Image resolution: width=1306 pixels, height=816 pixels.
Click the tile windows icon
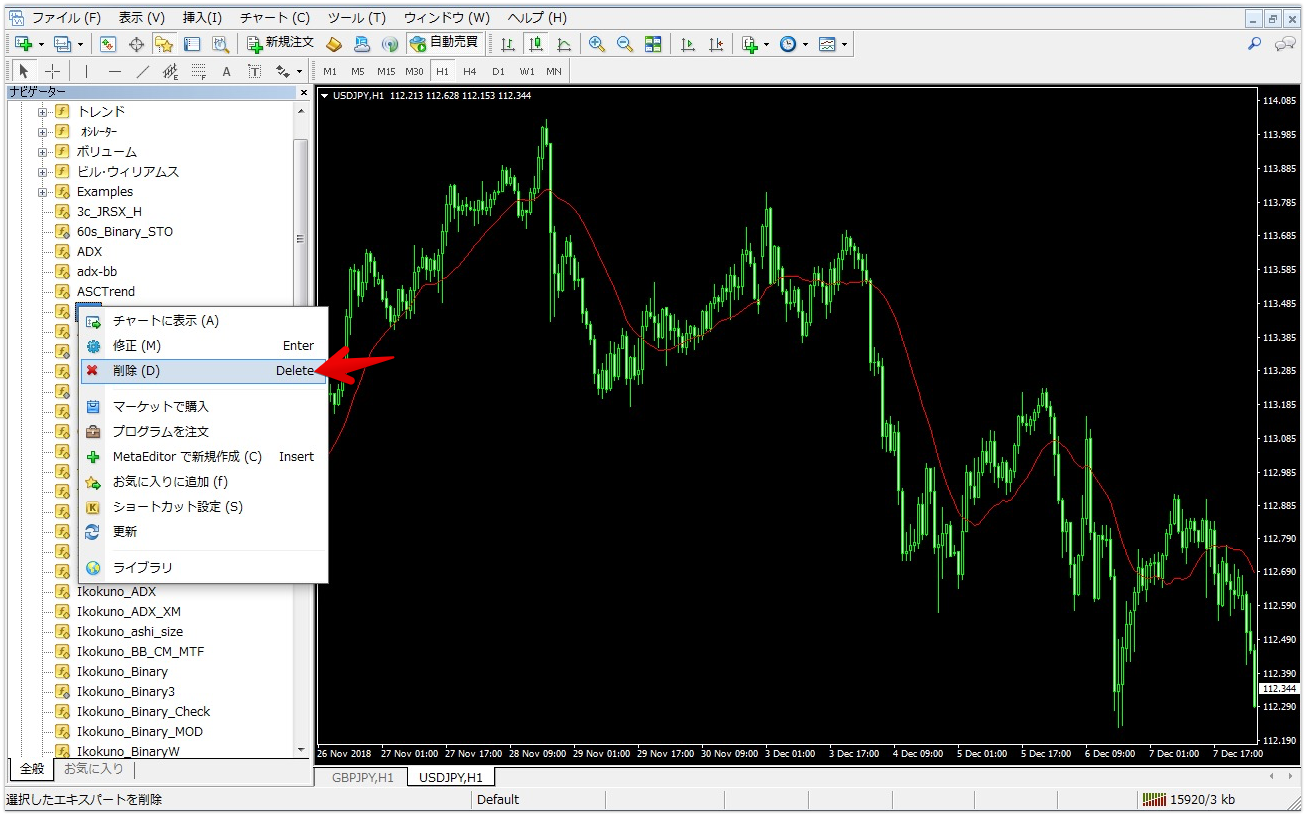pos(653,44)
